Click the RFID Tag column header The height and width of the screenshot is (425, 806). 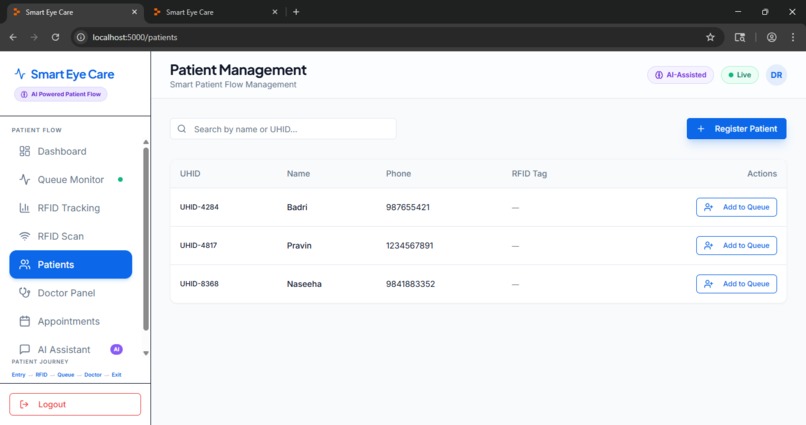pyautogui.click(x=529, y=174)
